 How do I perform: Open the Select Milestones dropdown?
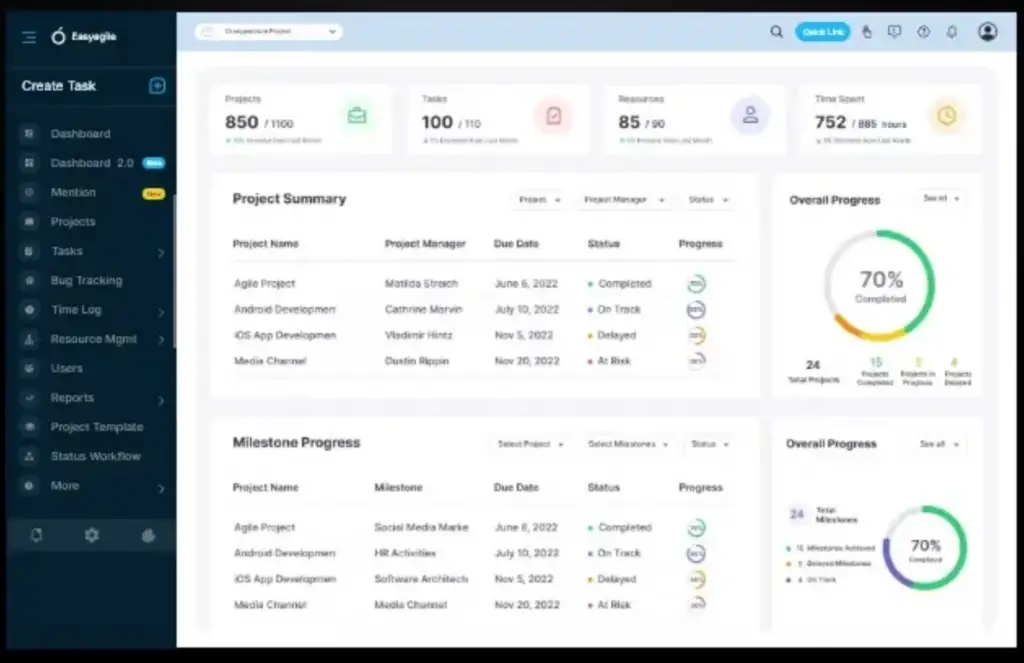[628, 444]
